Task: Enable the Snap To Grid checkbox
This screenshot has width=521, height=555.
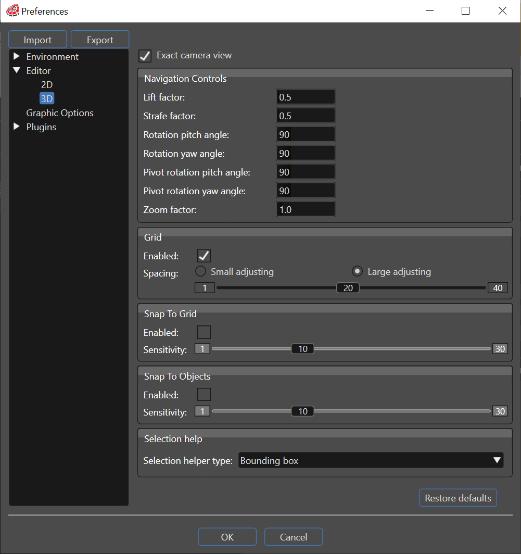Action: coord(204,332)
